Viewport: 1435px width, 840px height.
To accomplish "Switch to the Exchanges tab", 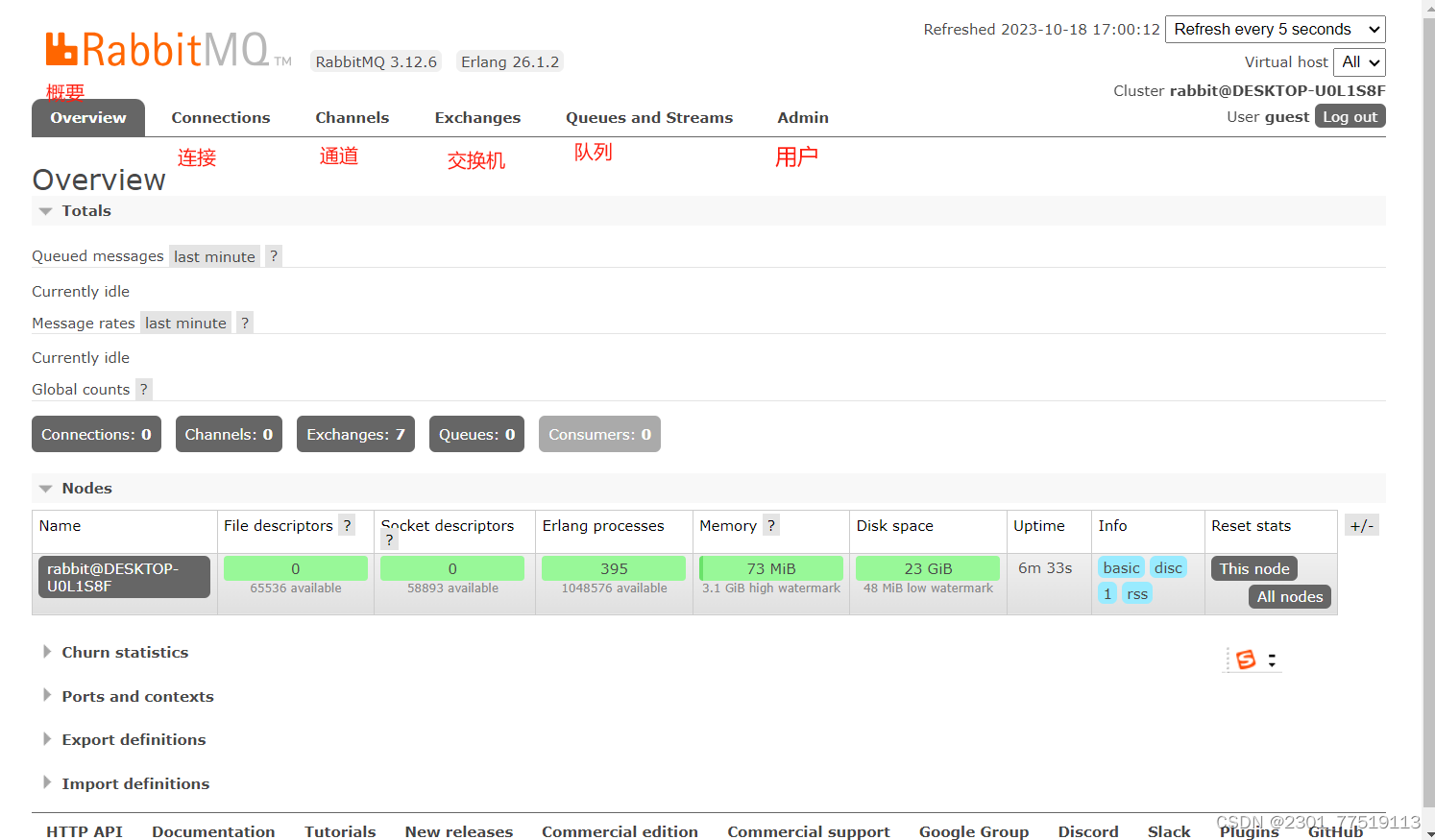I will click(477, 117).
